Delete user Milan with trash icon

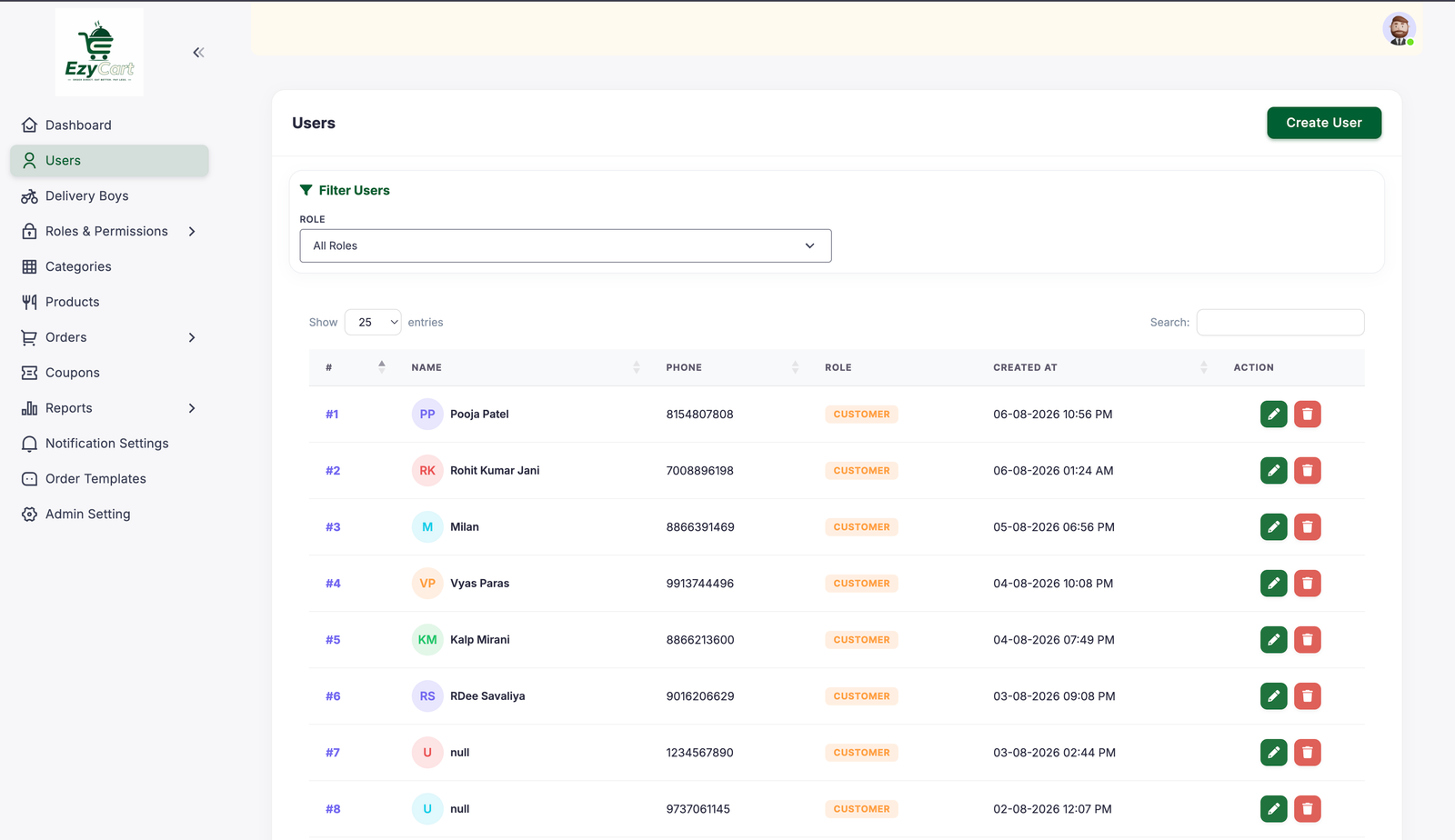[1307, 527]
